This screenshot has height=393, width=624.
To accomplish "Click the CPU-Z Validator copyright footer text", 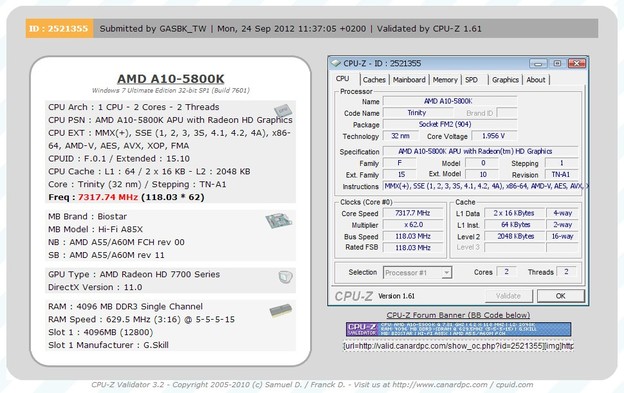I will (312, 385).
